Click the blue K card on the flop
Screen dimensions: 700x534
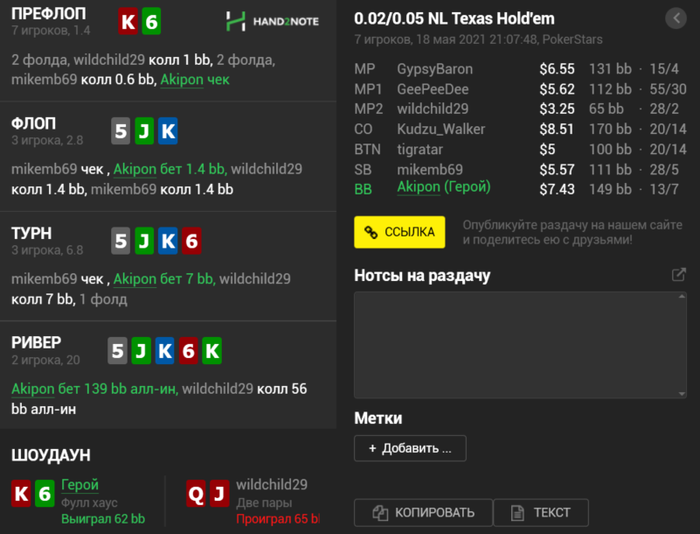168,131
